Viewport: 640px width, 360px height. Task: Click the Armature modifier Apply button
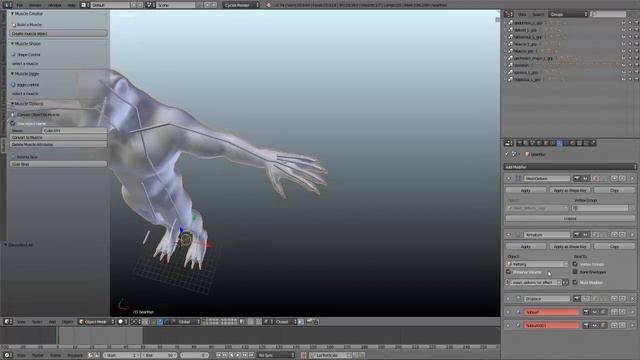tap(526, 247)
